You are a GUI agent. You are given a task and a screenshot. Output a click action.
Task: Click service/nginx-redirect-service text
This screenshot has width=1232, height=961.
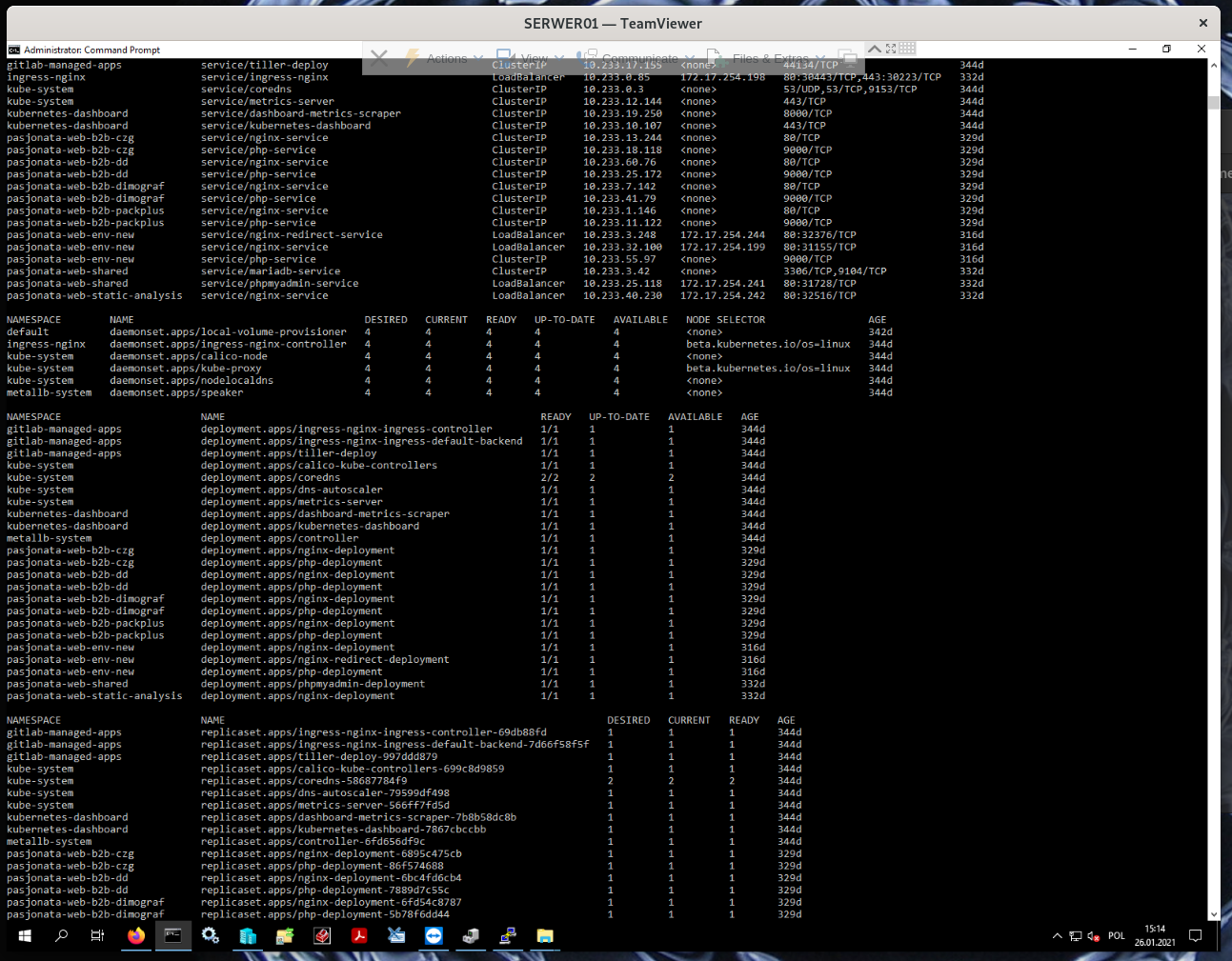292,235
